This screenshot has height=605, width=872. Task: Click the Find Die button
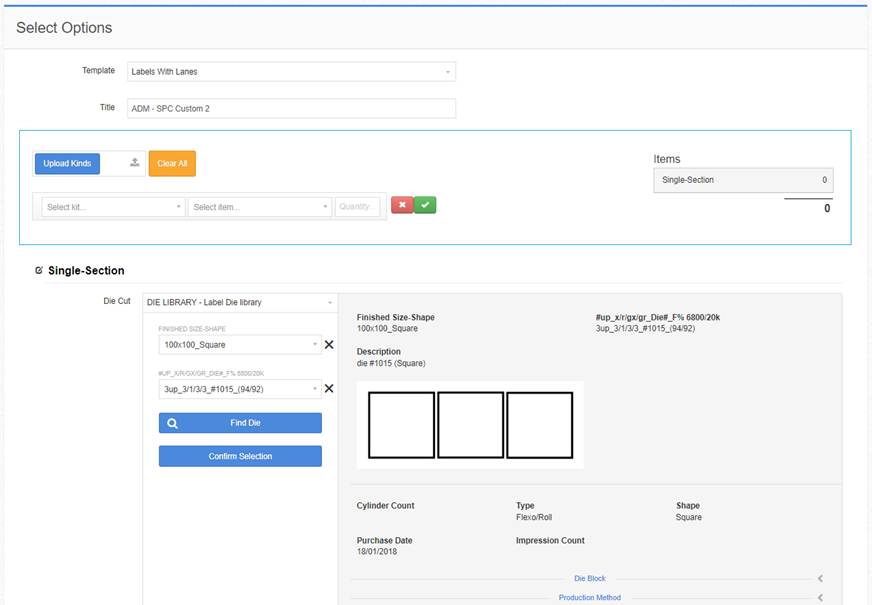(x=240, y=423)
